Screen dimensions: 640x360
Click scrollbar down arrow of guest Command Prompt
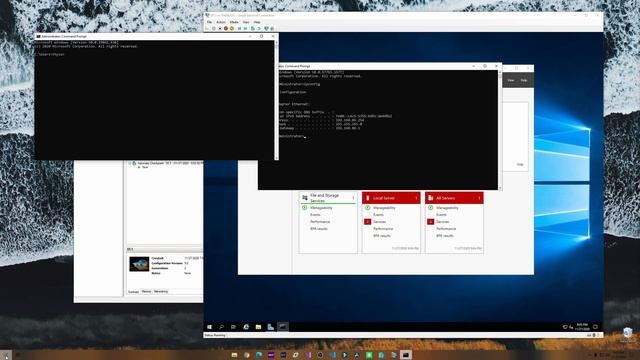point(500,188)
